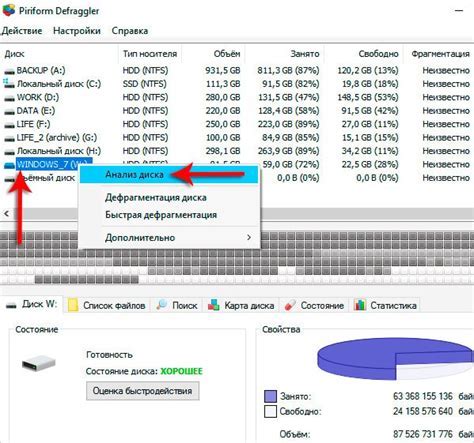The height and width of the screenshot is (443, 474).
Task: Click the drive icon on the Диск W: tab
Action: 12,305
